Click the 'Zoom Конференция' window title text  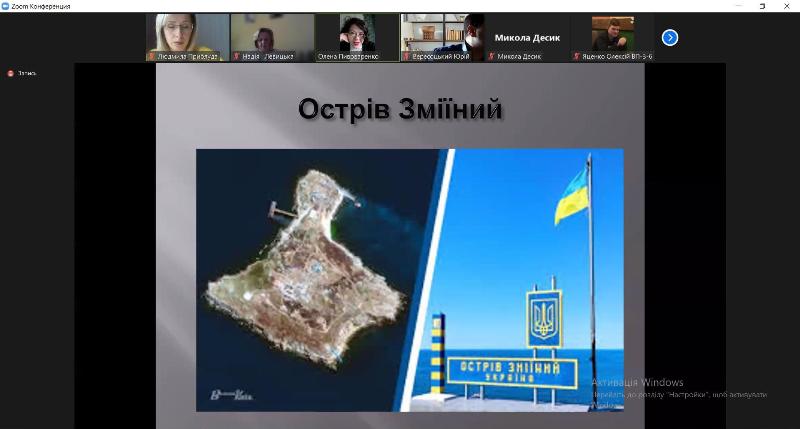41,7
